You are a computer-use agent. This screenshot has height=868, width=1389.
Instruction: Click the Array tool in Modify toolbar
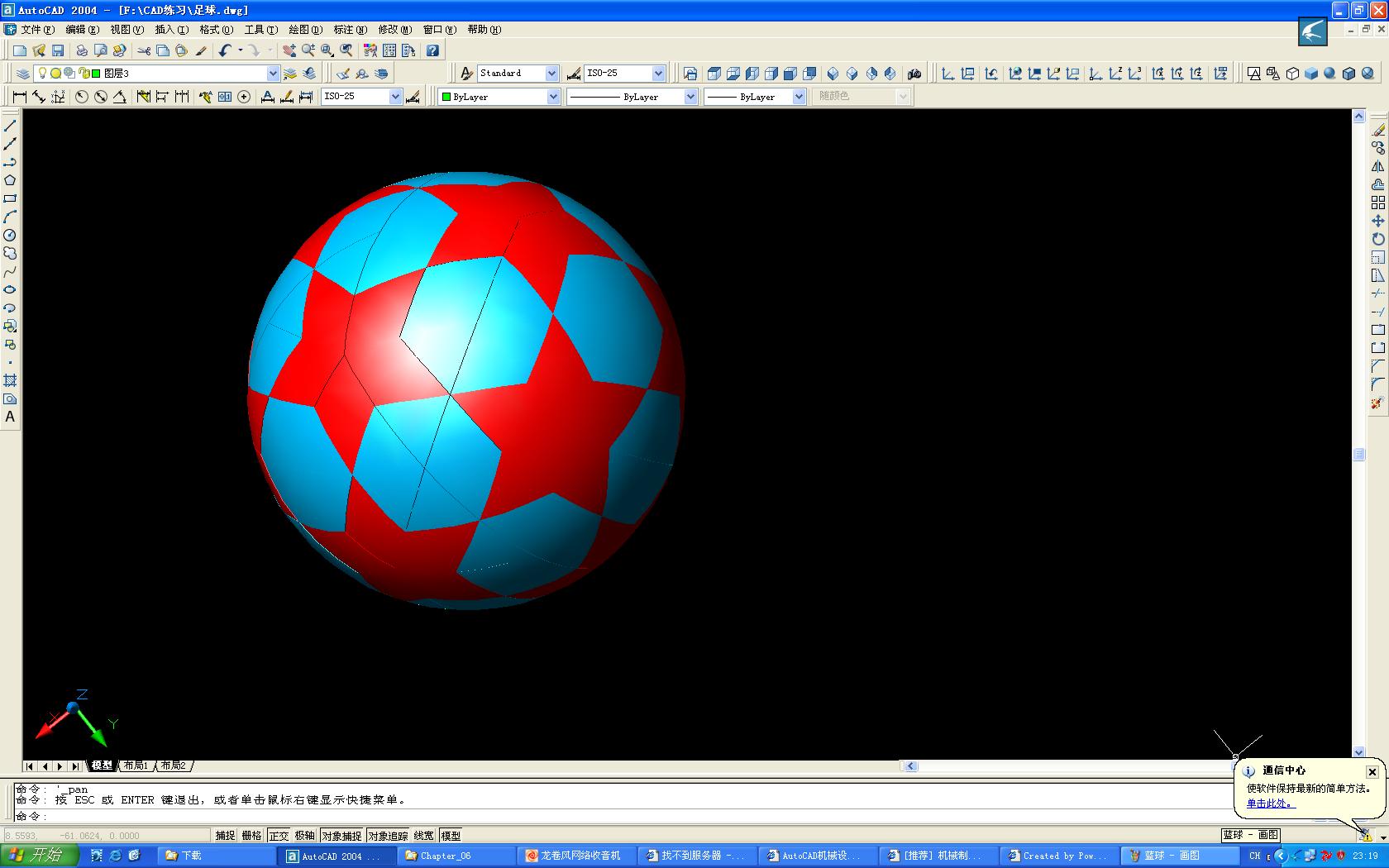pos(1377,203)
